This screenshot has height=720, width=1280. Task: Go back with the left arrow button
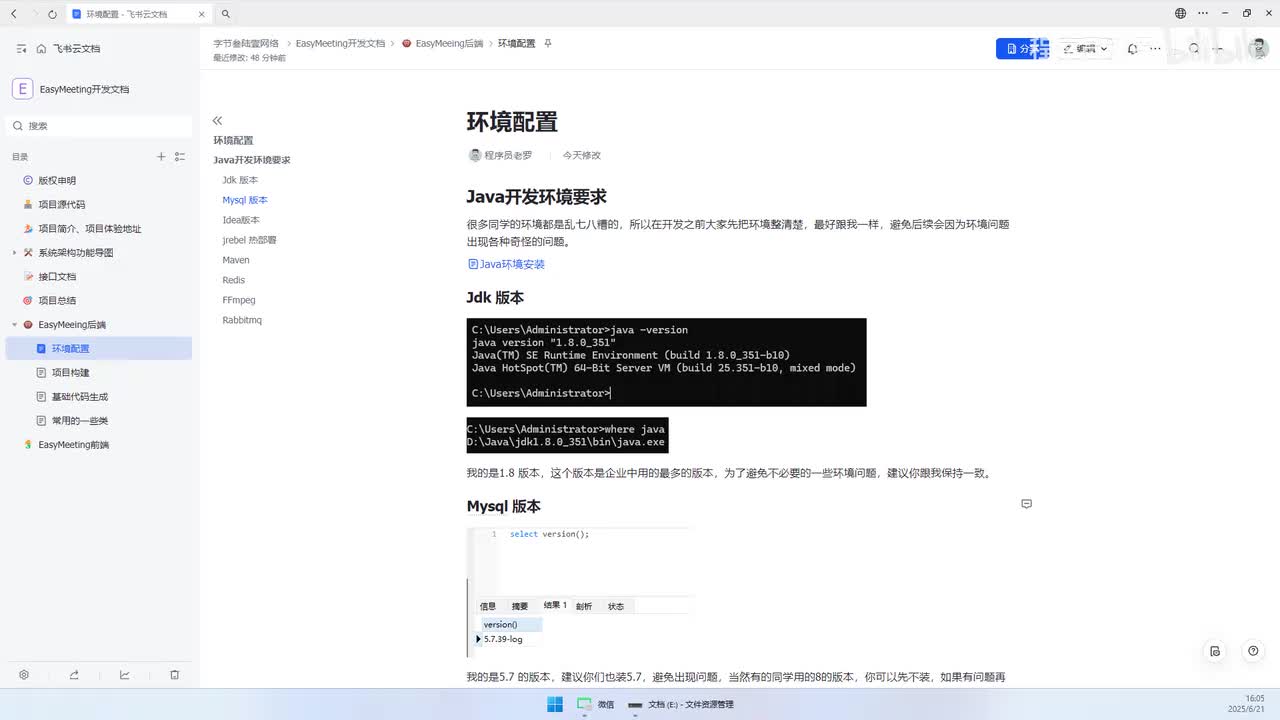pyautogui.click(x=13, y=14)
